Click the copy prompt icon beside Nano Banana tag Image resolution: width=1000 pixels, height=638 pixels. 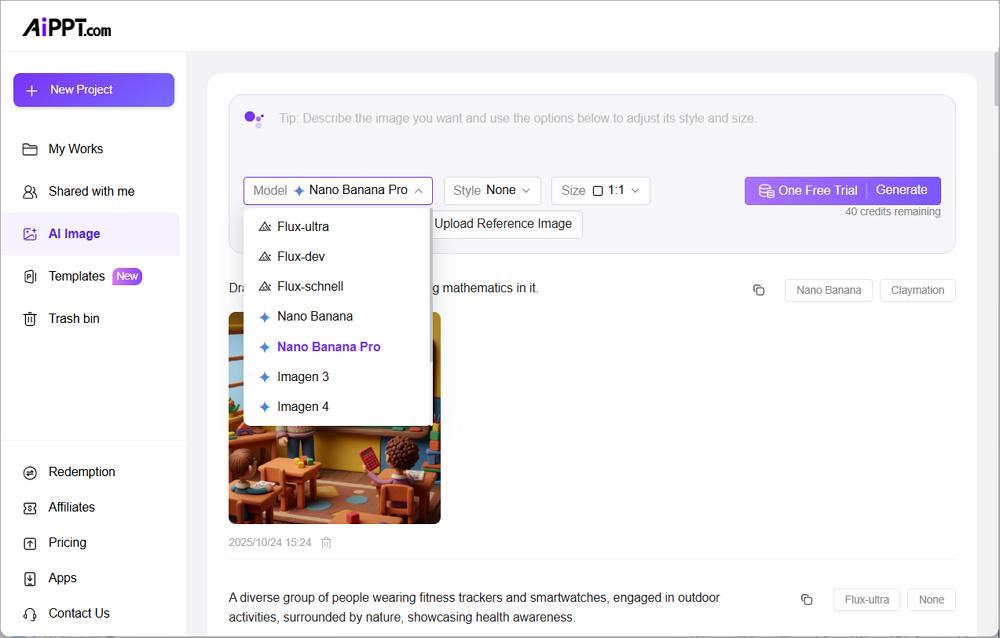tap(759, 290)
